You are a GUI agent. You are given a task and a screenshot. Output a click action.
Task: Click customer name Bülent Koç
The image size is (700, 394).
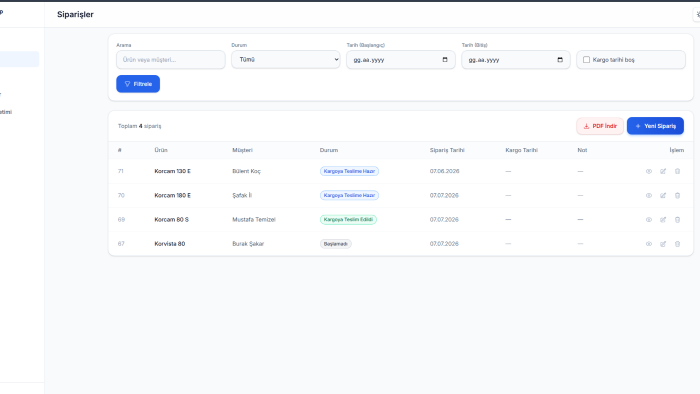pos(246,171)
